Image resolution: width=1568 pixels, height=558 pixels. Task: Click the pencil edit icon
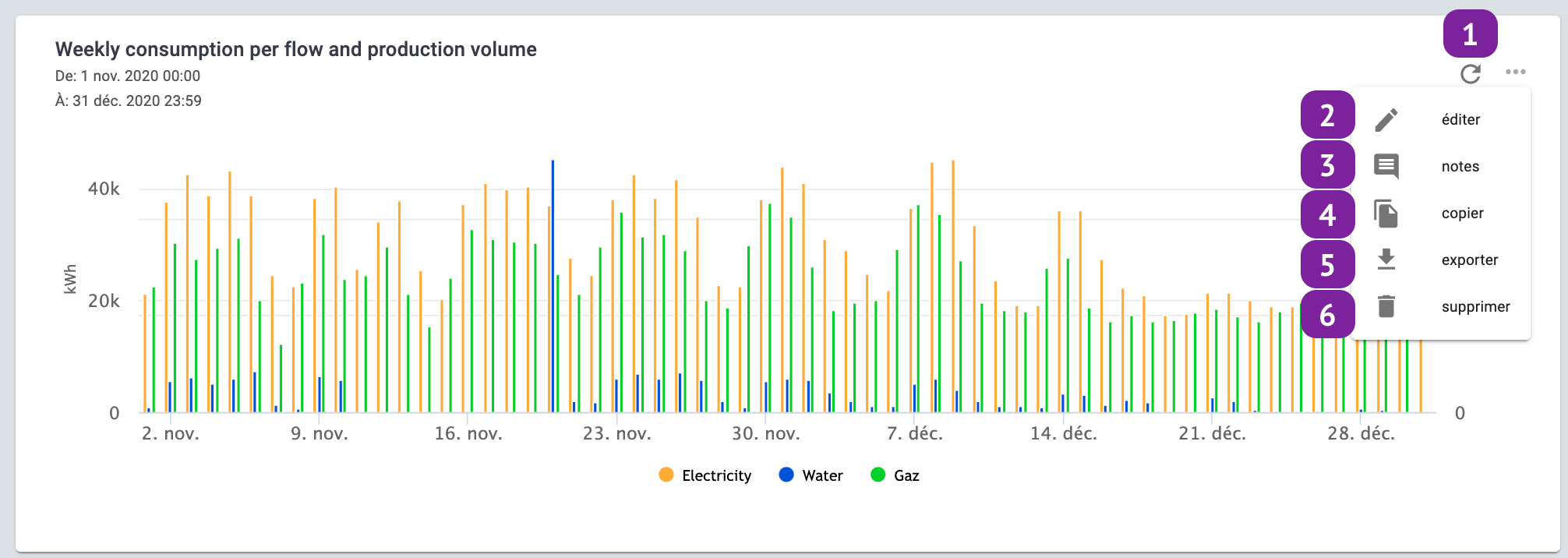1386,120
